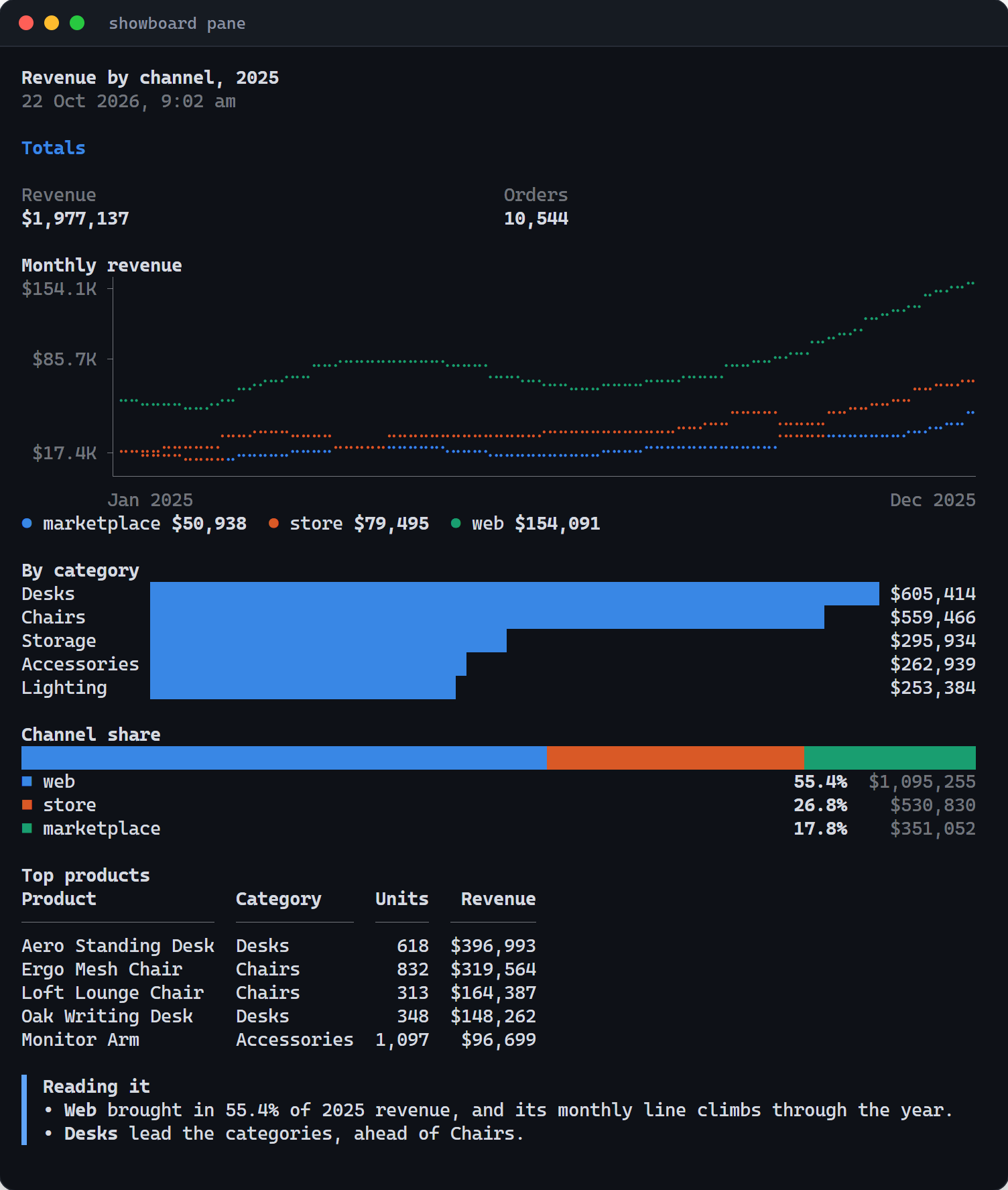Image resolution: width=1008 pixels, height=1190 pixels.
Task: Click the Revenue column header in Top products
Action: click(499, 899)
